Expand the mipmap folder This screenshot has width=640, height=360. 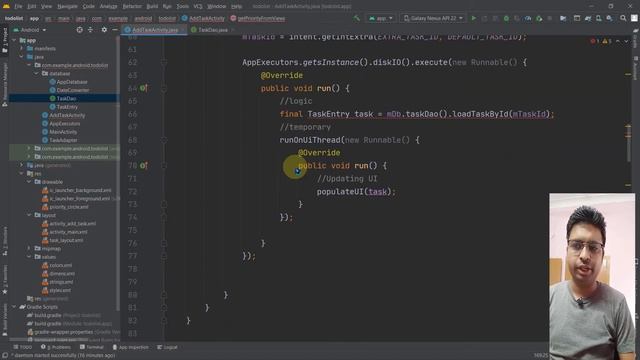pyautogui.click(x=29, y=248)
